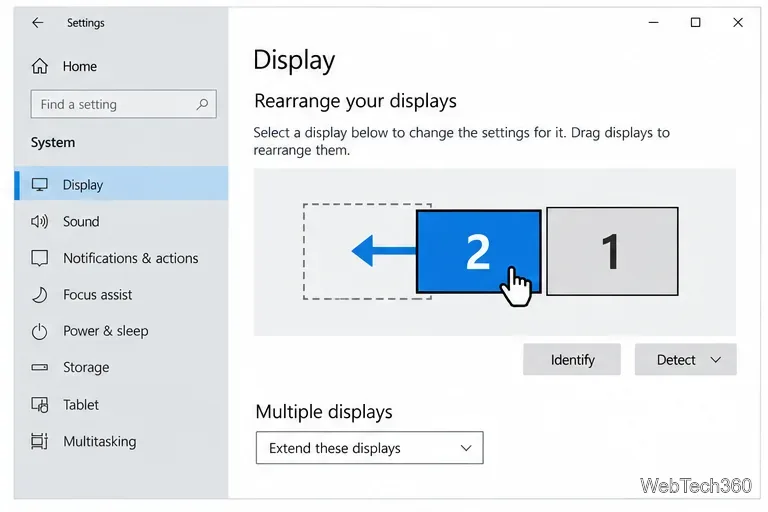Viewport: 768px width, 512px height.
Task: Click the Multitasking icon in sidebar
Action: (x=40, y=441)
